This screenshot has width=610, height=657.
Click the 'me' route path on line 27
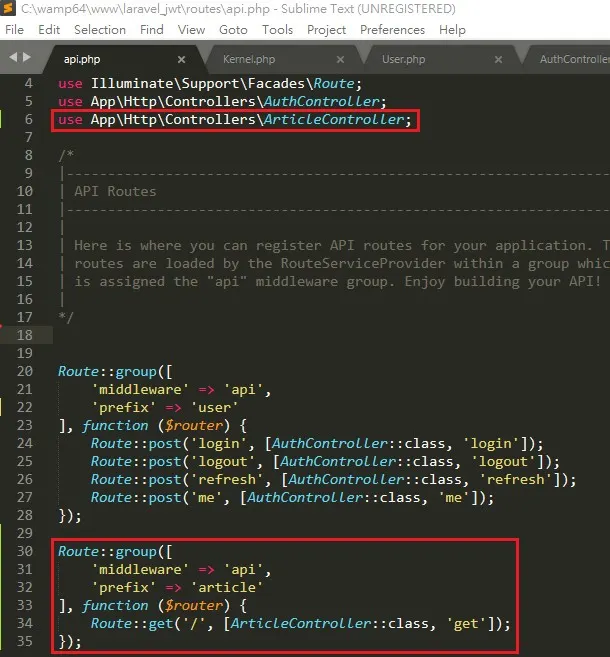(206, 497)
